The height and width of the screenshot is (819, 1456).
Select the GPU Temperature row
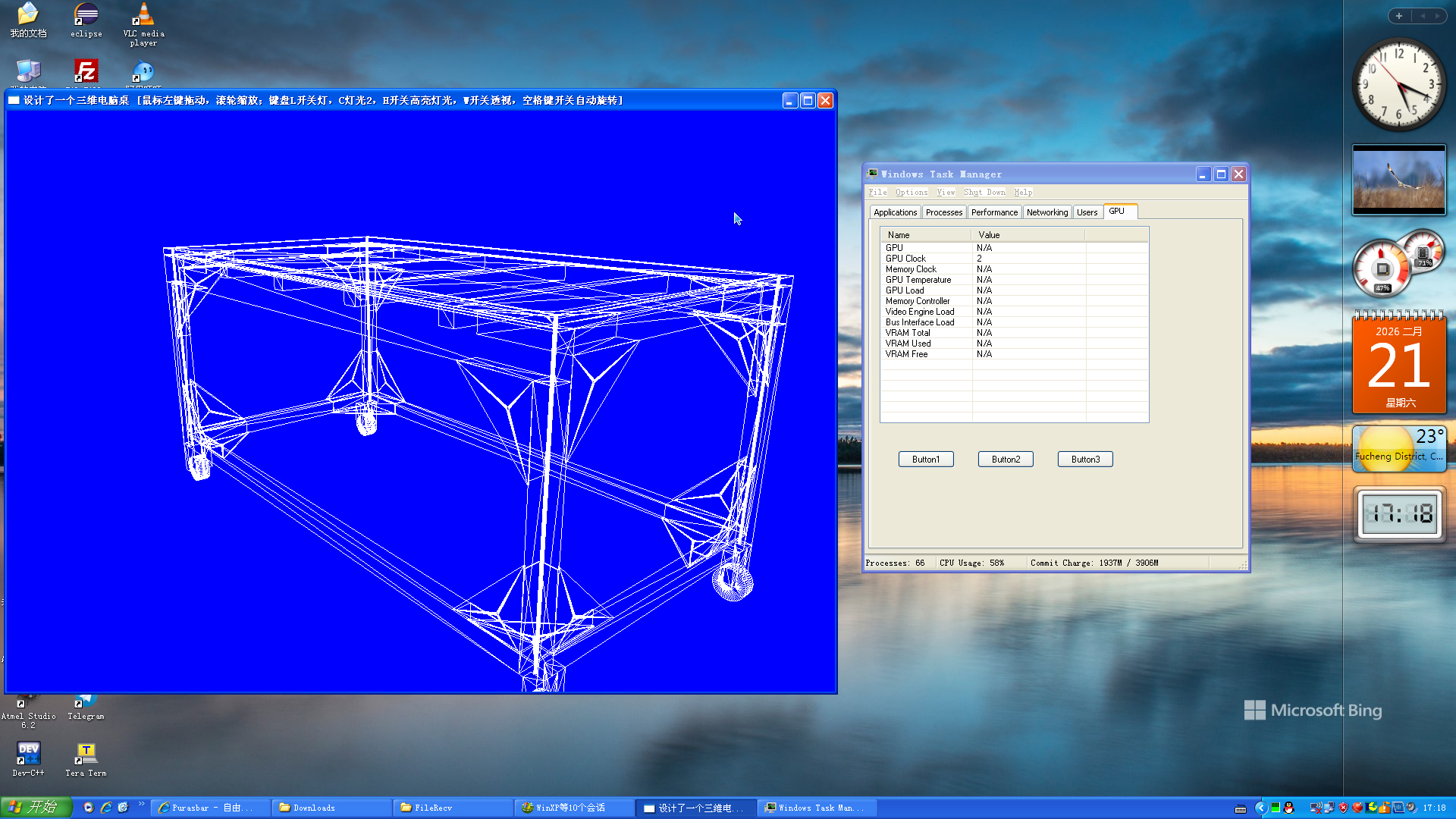tap(918, 280)
